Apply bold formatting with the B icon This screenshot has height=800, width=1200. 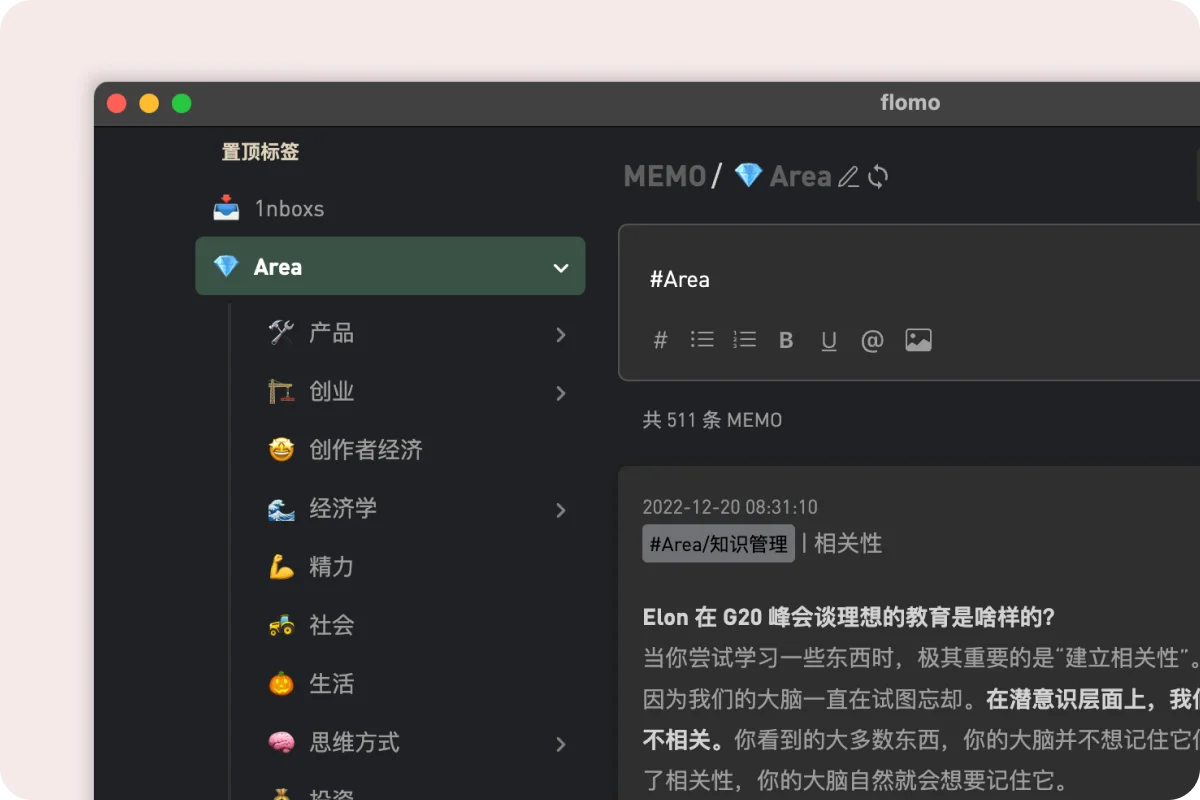tap(786, 340)
